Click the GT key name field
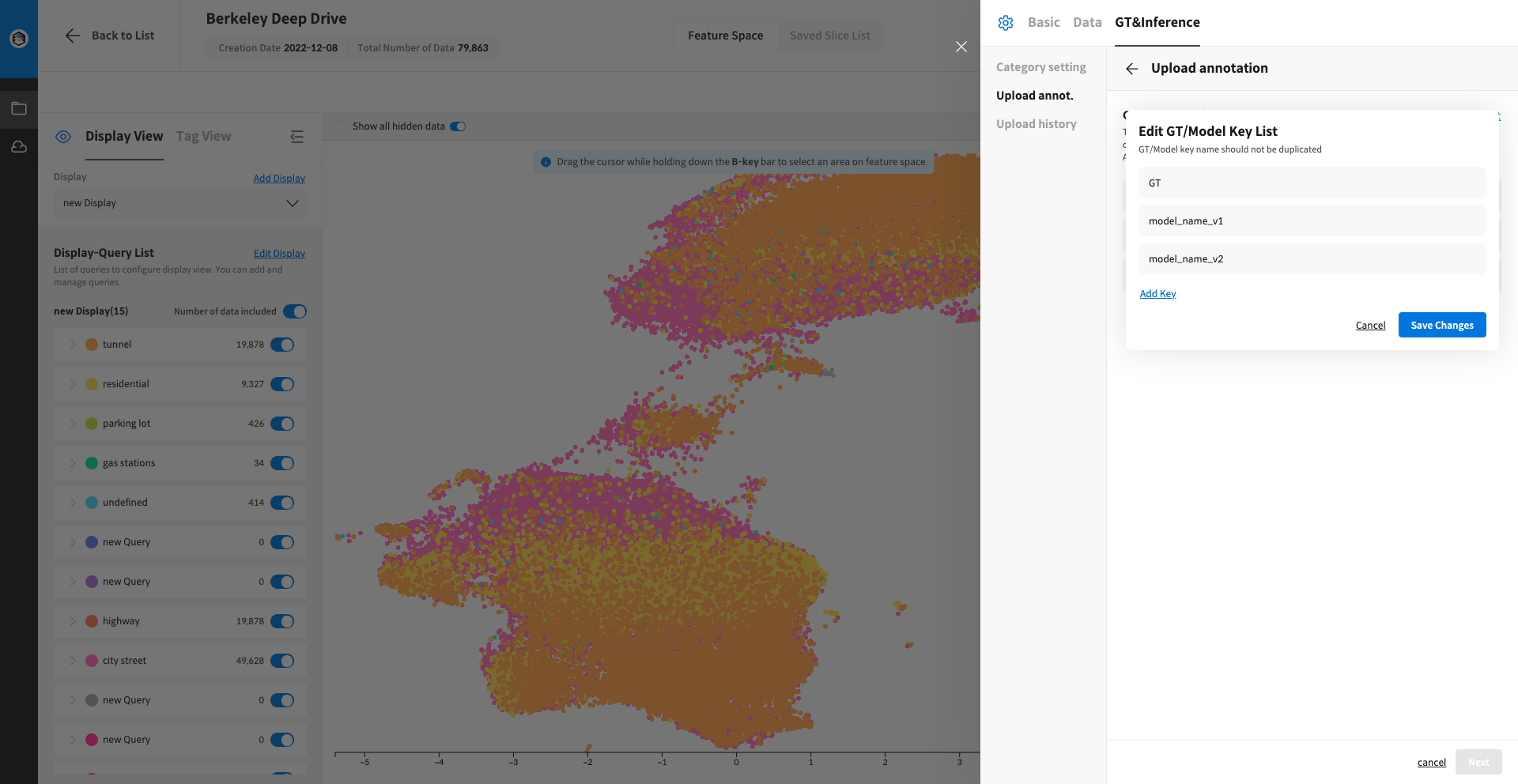The image size is (1518, 784). [1312, 183]
